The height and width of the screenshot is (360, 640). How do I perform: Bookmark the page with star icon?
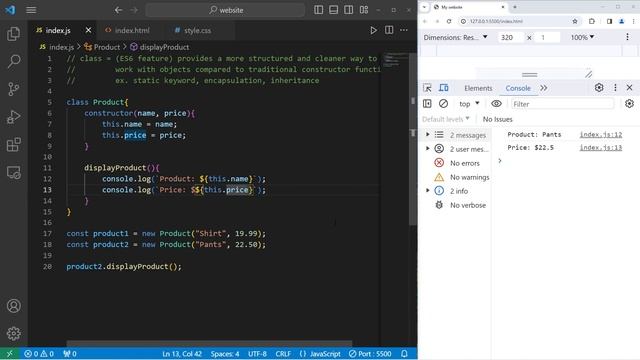(x=575, y=21)
